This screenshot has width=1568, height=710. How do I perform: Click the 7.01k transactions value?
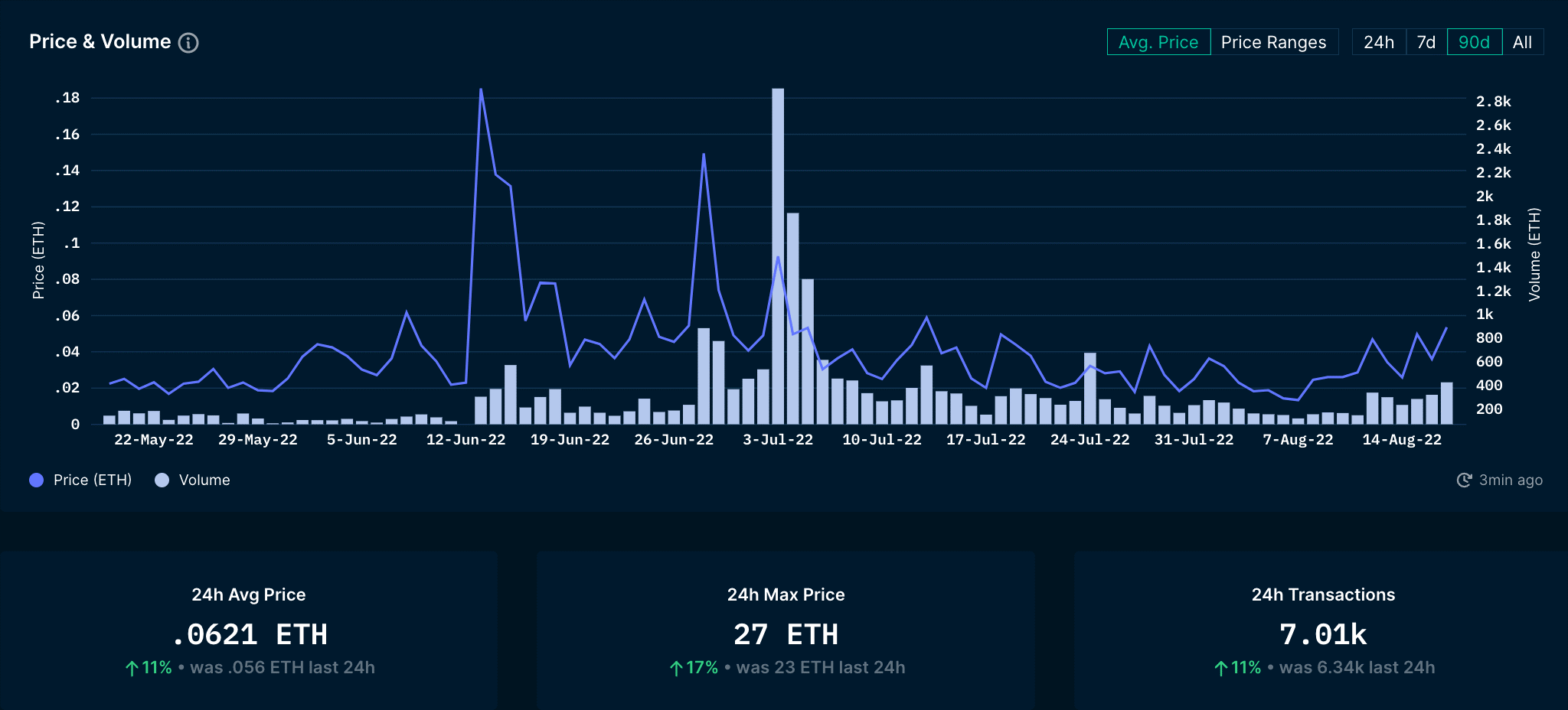[x=1322, y=634]
